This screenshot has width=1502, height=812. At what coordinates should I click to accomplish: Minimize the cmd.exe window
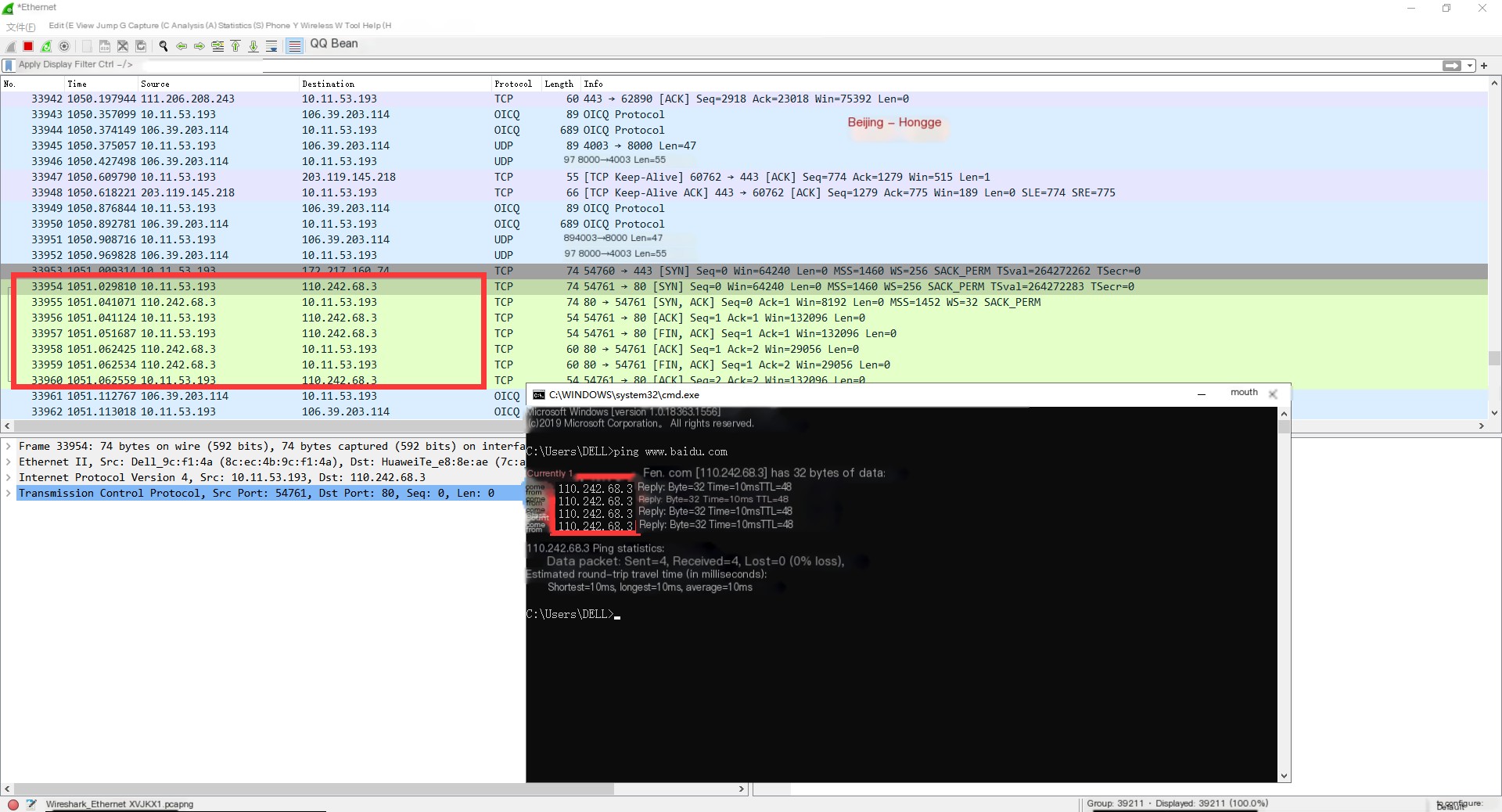click(x=1201, y=394)
